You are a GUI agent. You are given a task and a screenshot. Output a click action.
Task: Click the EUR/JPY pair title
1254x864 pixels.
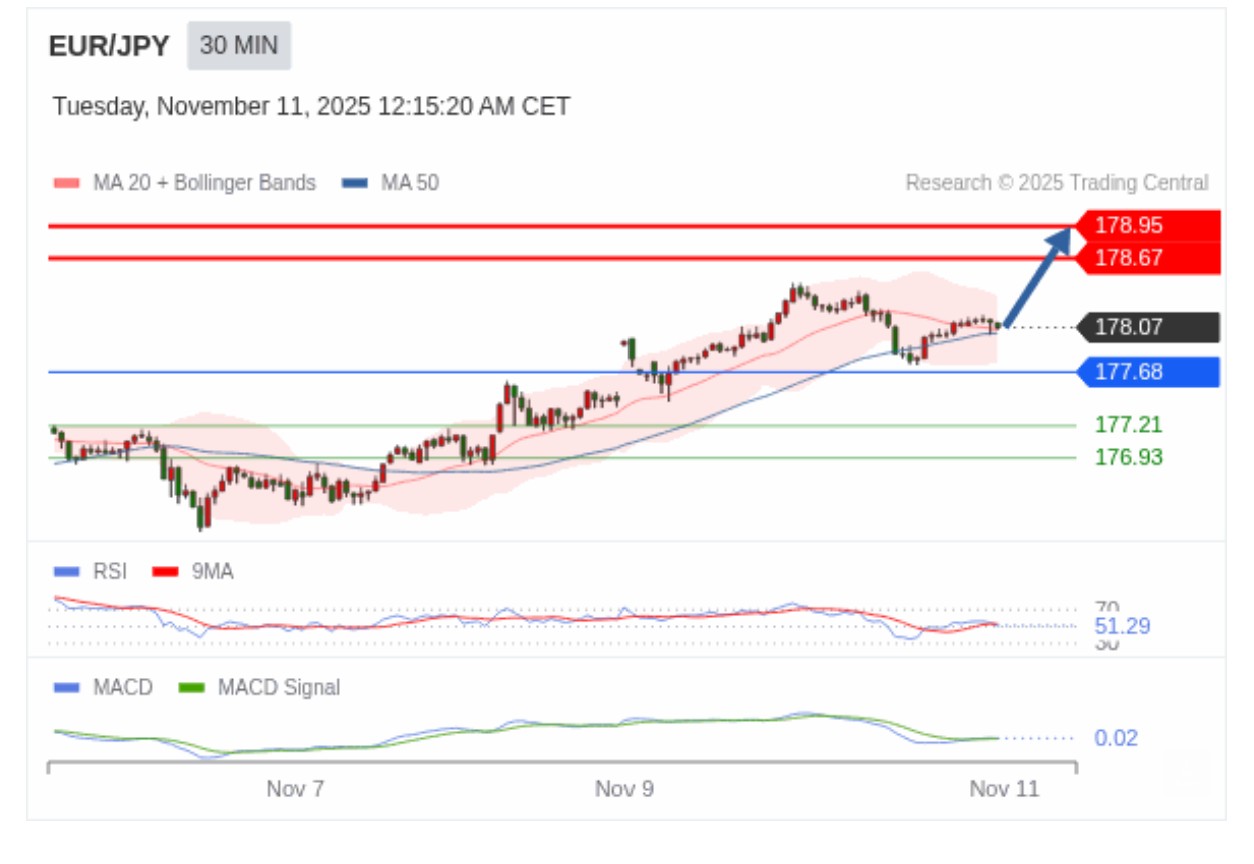(x=109, y=46)
